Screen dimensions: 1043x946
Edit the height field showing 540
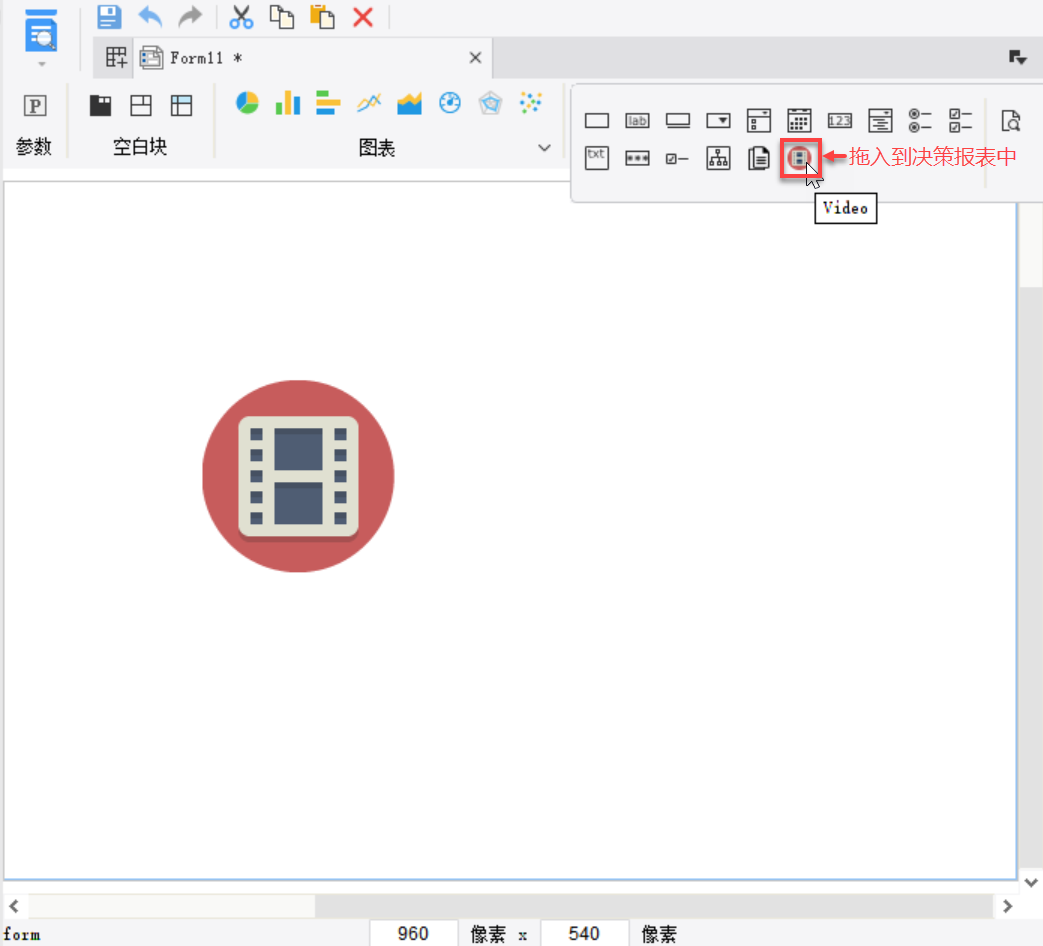(584, 933)
